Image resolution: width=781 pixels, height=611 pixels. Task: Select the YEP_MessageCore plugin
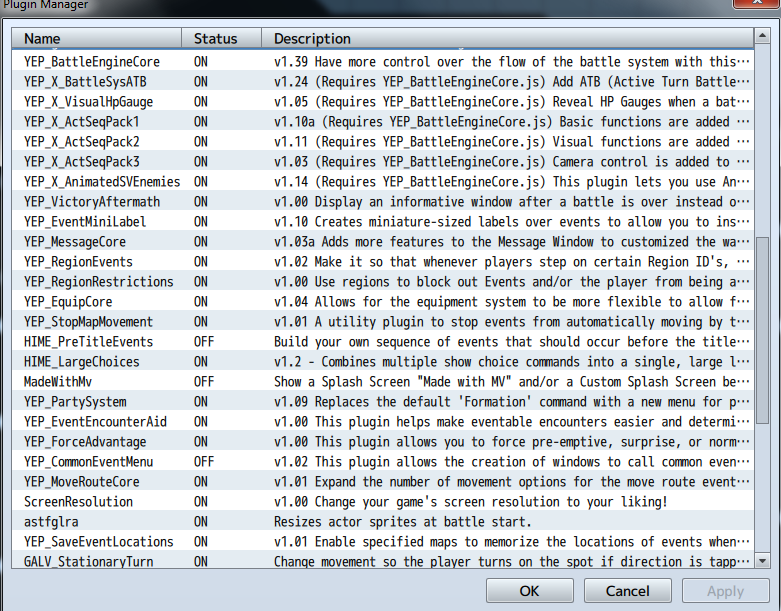[383, 242]
